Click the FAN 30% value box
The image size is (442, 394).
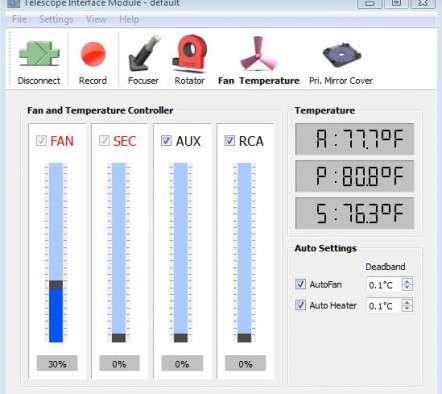(57, 363)
